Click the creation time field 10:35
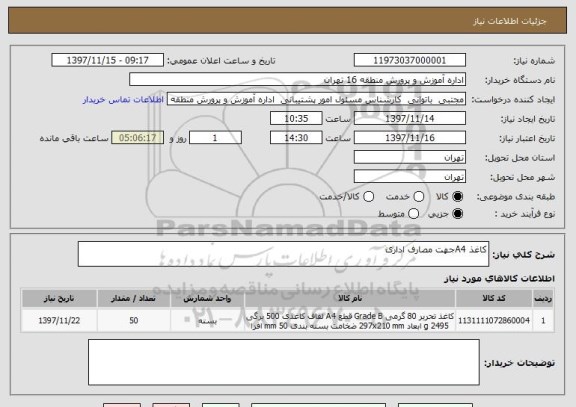The width and height of the screenshot is (576, 407). [296, 119]
